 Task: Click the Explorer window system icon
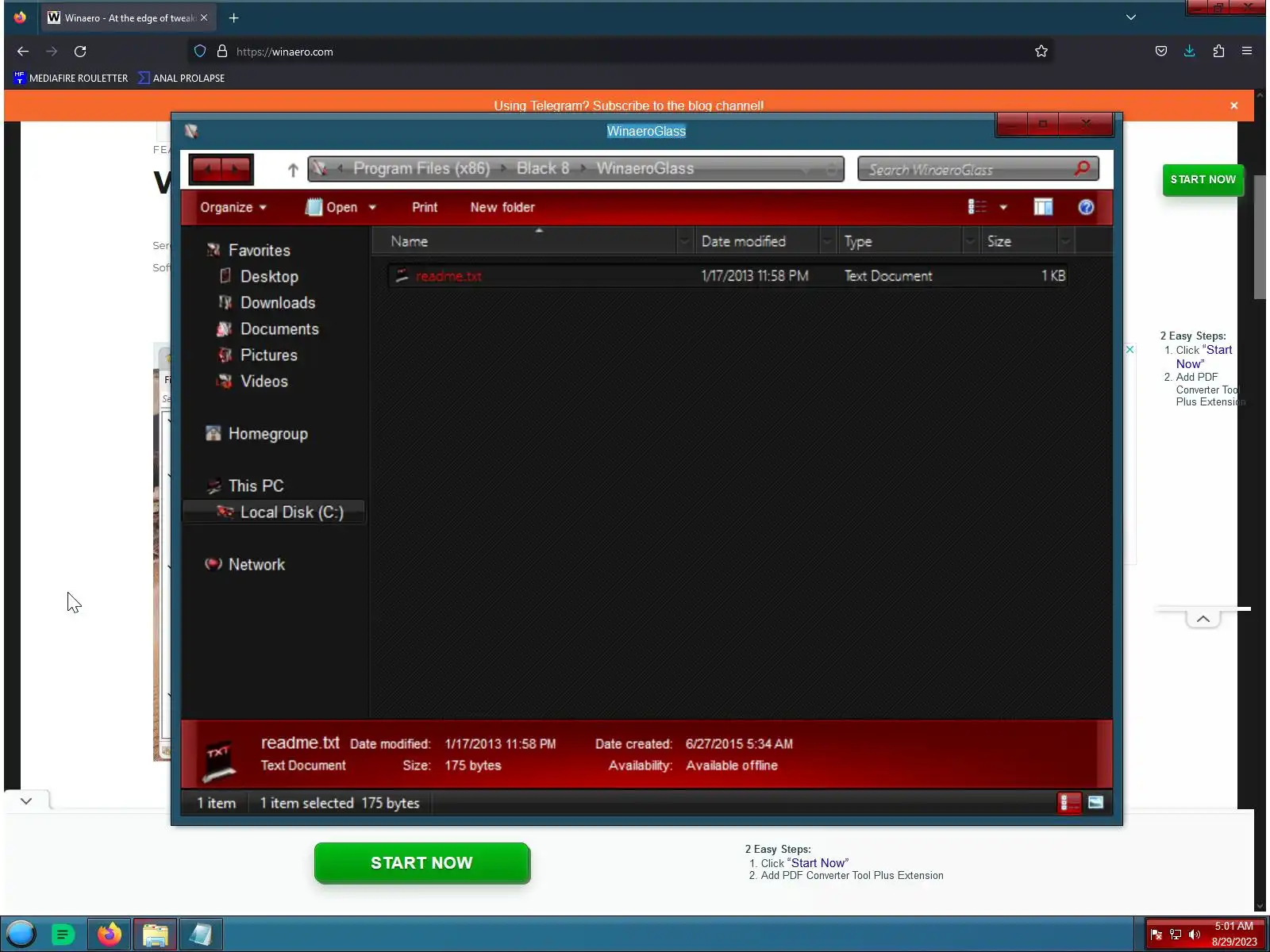tap(191, 131)
